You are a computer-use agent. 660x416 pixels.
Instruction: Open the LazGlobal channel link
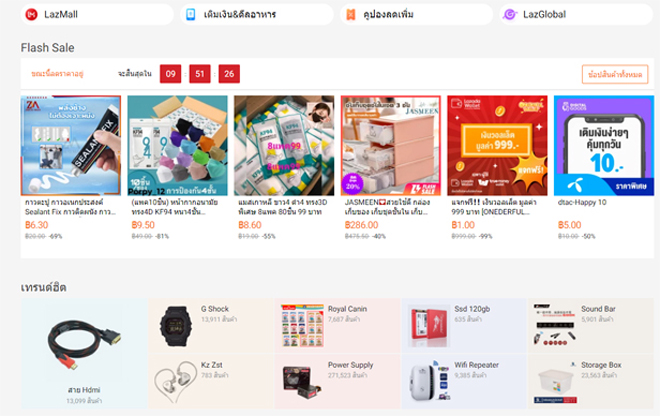pyautogui.click(x=576, y=14)
